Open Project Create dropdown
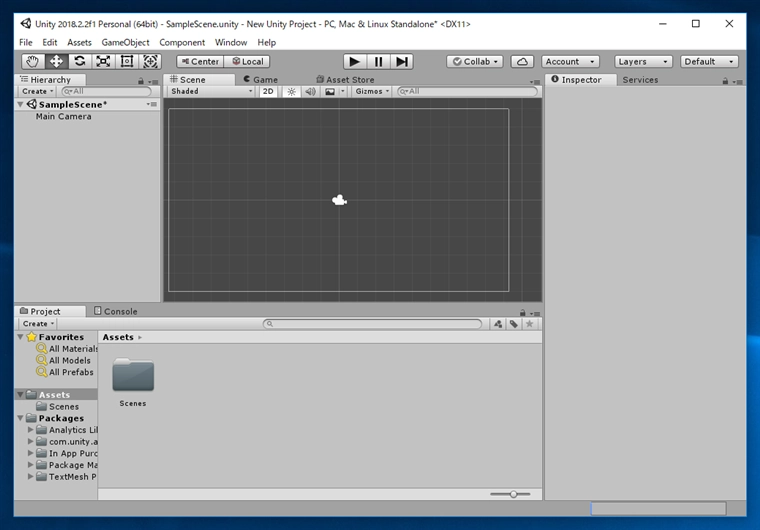The height and width of the screenshot is (530, 760). [38, 324]
